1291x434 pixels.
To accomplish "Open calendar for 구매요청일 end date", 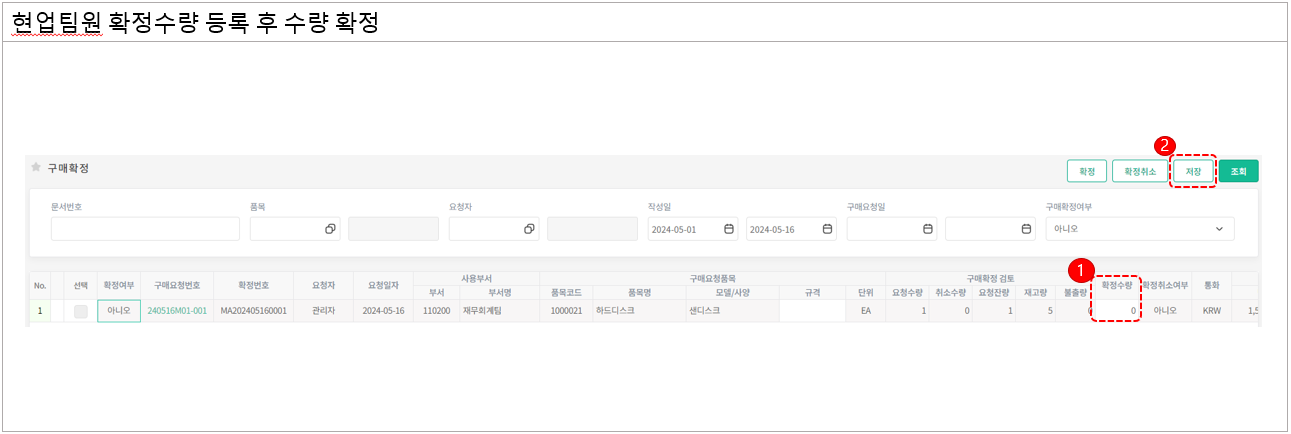I will (1025, 229).
